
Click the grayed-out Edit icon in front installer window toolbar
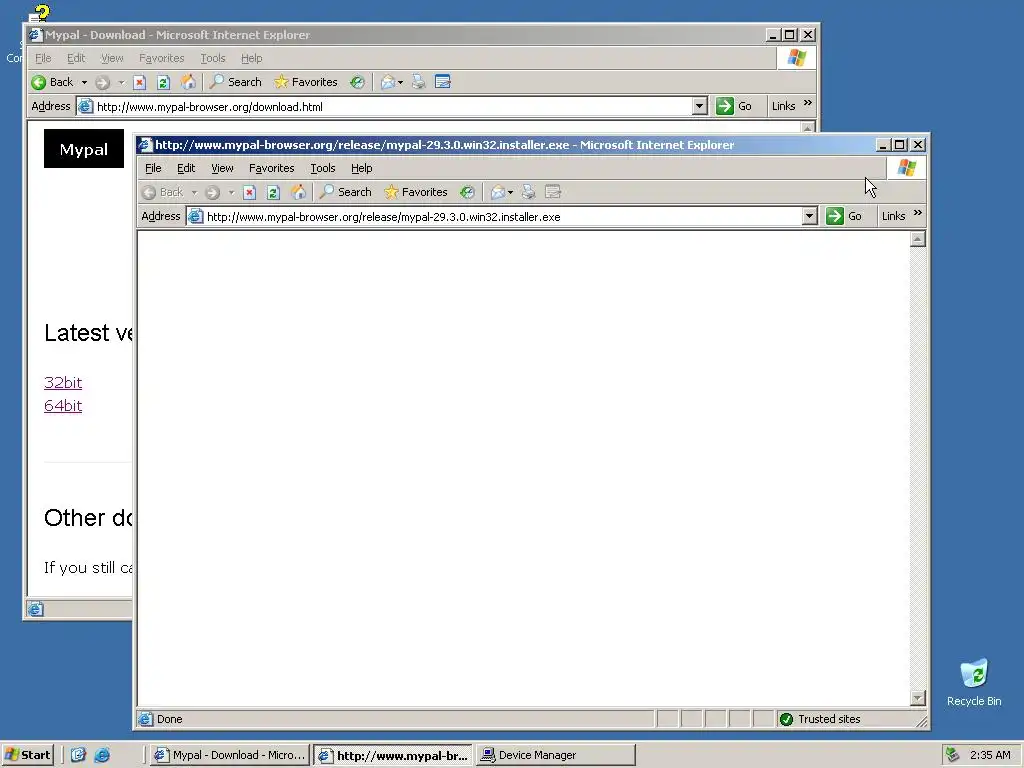pos(552,192)
